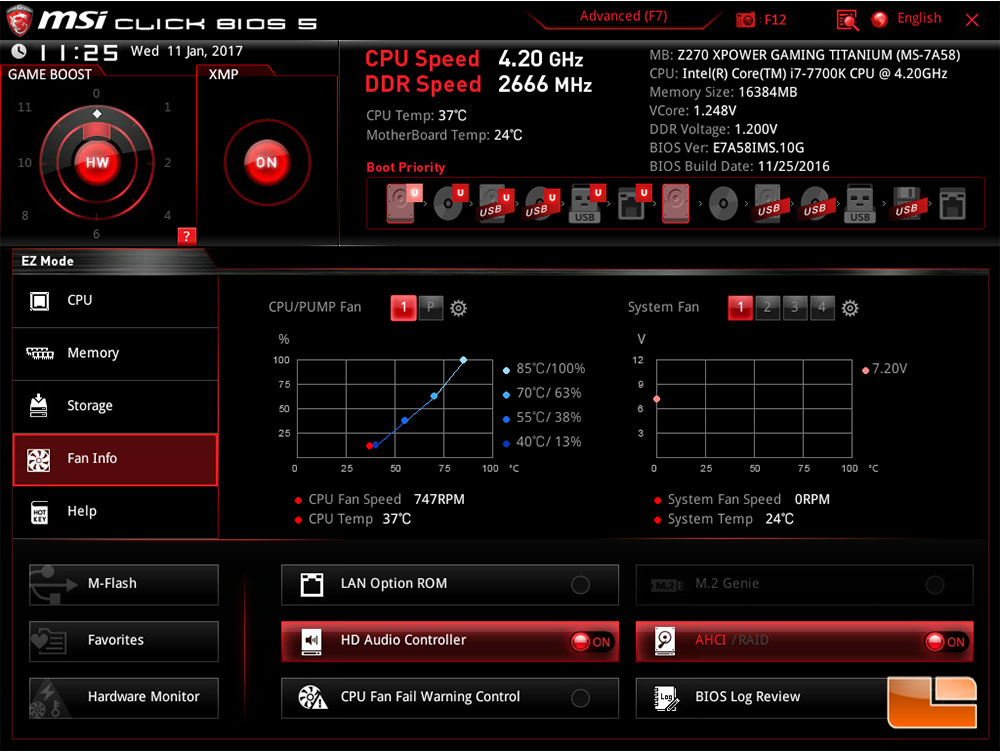
Task: Click the 55°C/38% fan curve point
Action: point(405,420)
